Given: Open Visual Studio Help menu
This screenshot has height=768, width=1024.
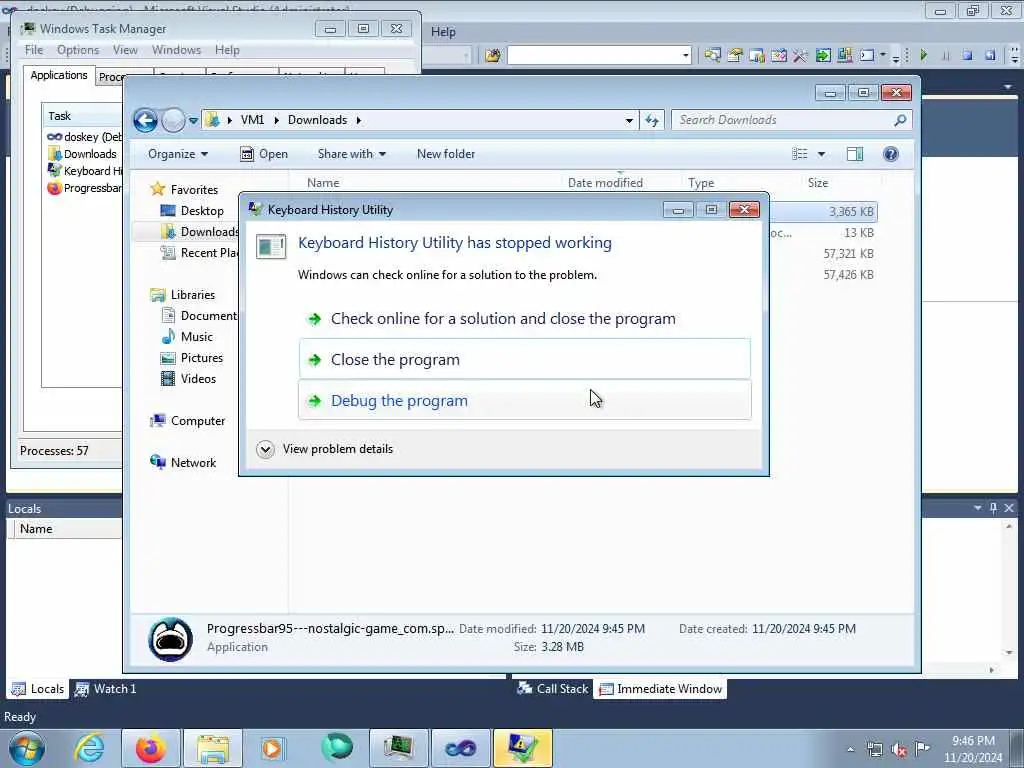Looking at the screenshot, I should coord(443,32).
